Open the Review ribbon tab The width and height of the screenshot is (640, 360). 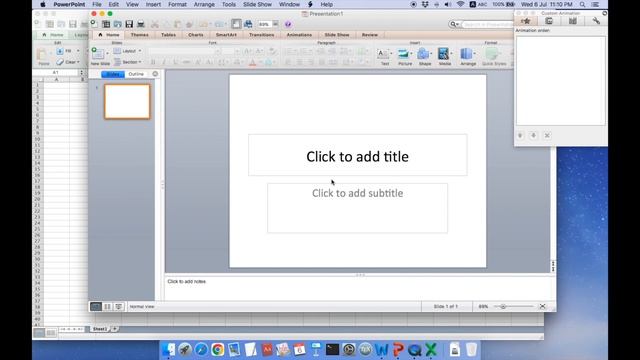pos(369,35)
